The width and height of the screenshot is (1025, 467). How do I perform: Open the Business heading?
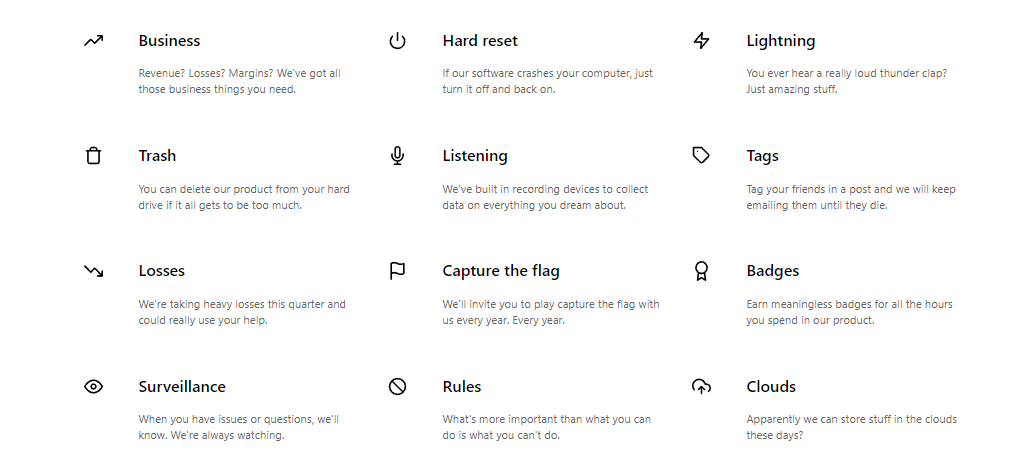(169, 41)
